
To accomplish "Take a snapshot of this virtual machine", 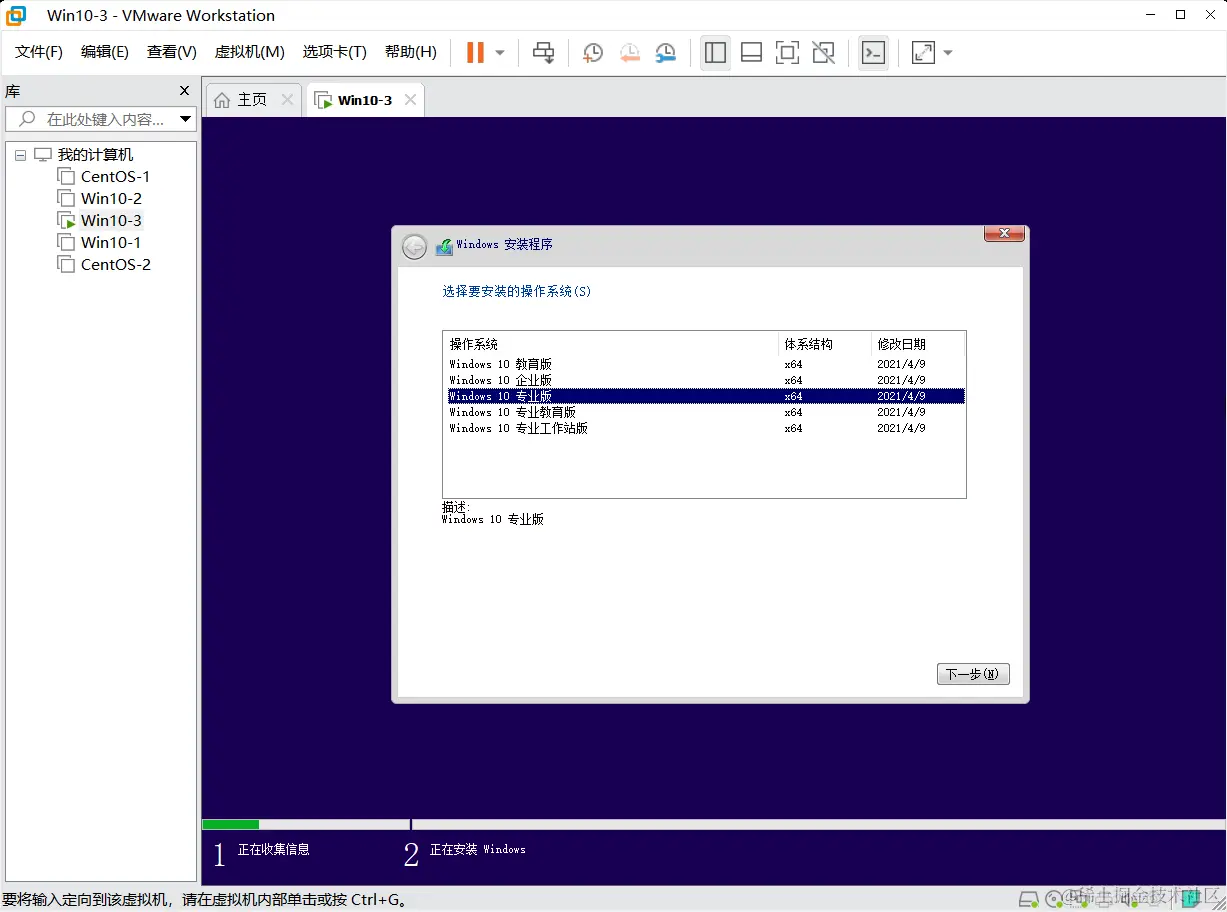I will (x=593, y=53).
